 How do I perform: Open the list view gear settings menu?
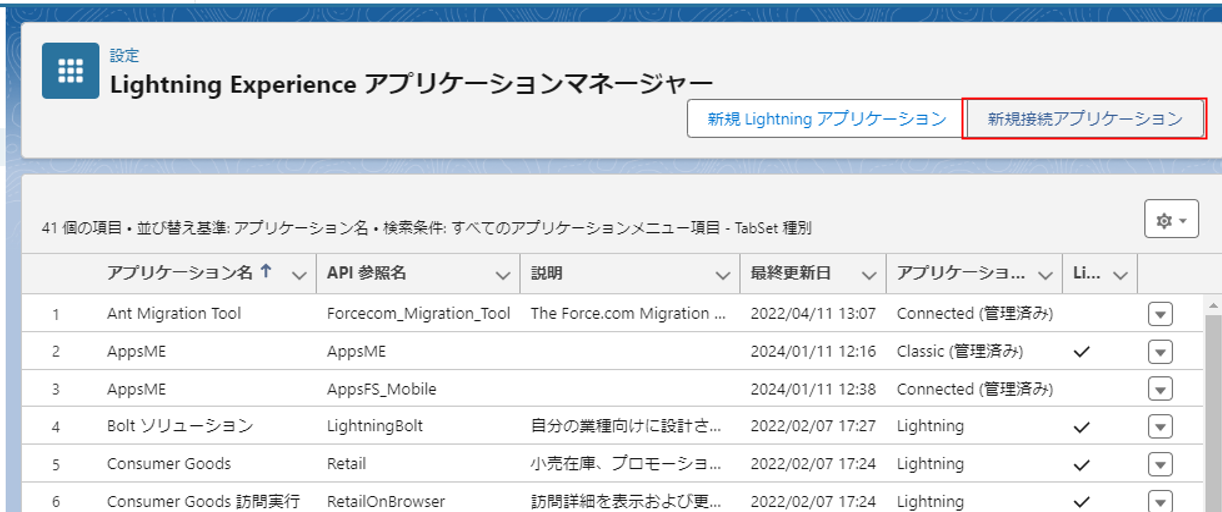pos(1171,220)
